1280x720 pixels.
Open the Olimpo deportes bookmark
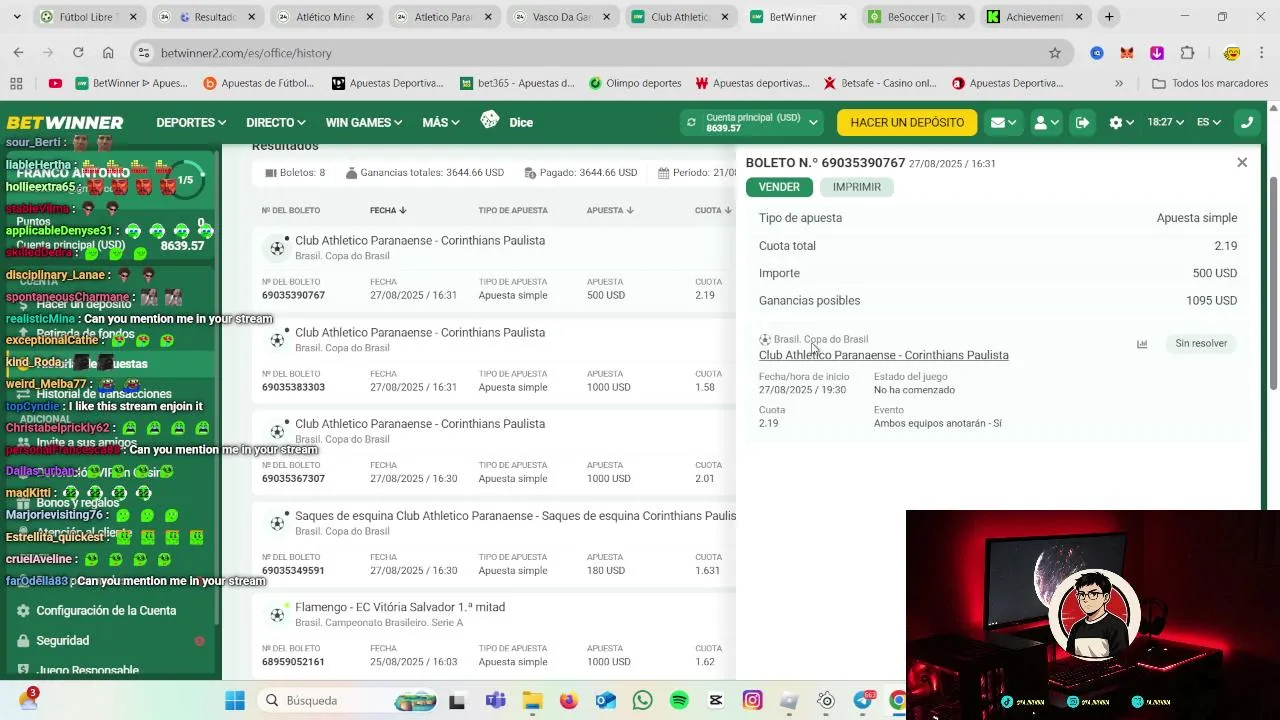point(635,83)
